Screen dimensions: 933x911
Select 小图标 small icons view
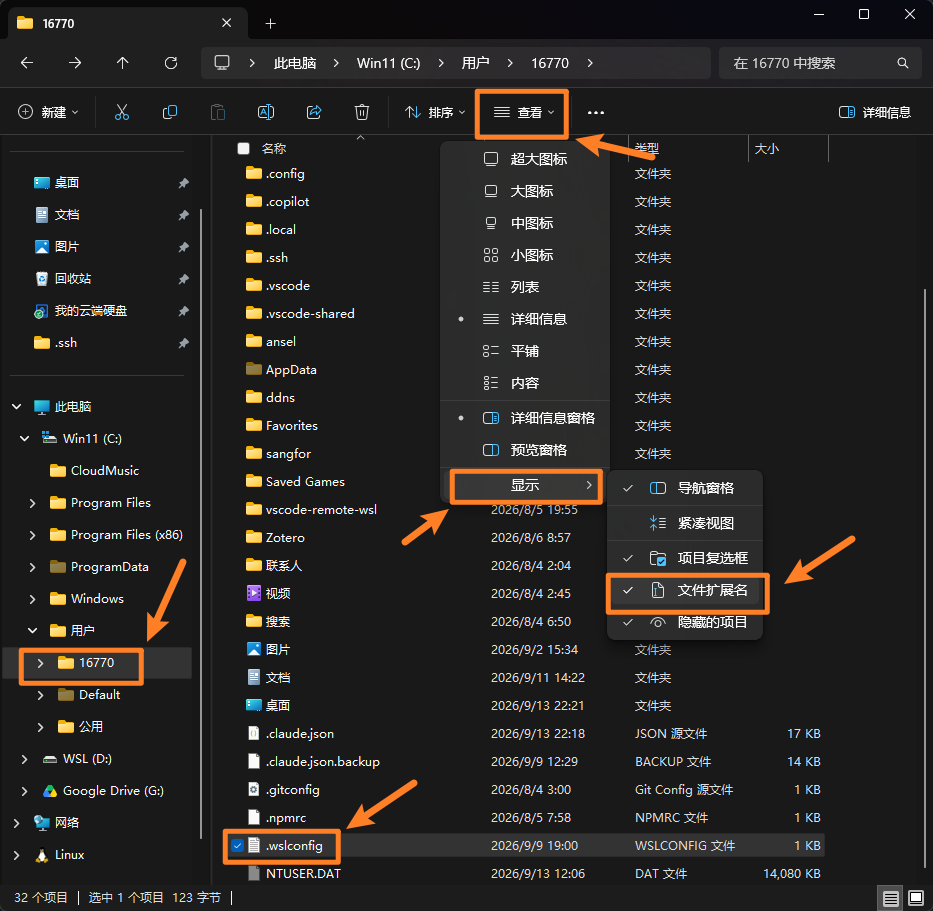point(525,255)
